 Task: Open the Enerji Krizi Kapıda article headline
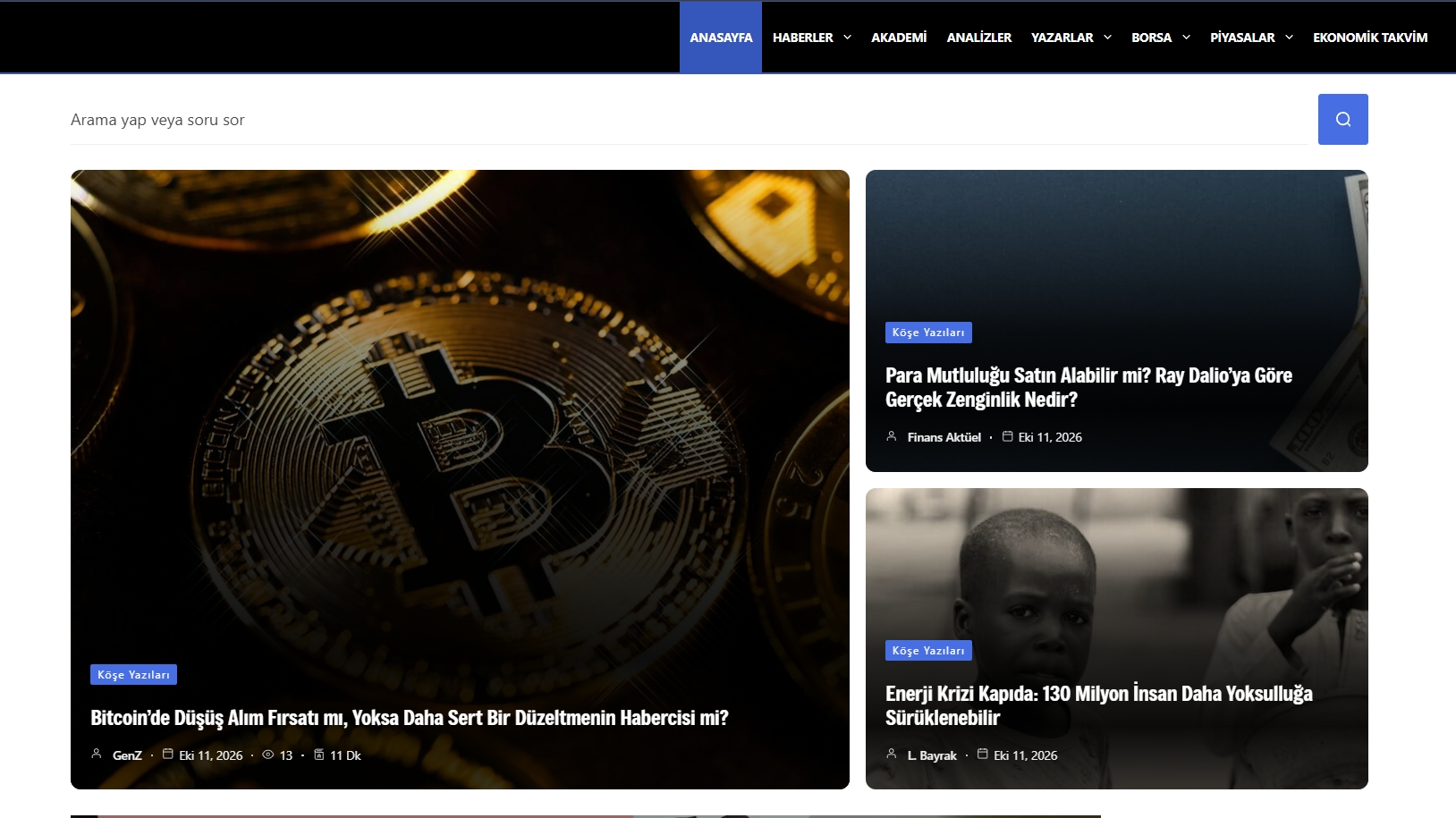(x=1099, y=705)
